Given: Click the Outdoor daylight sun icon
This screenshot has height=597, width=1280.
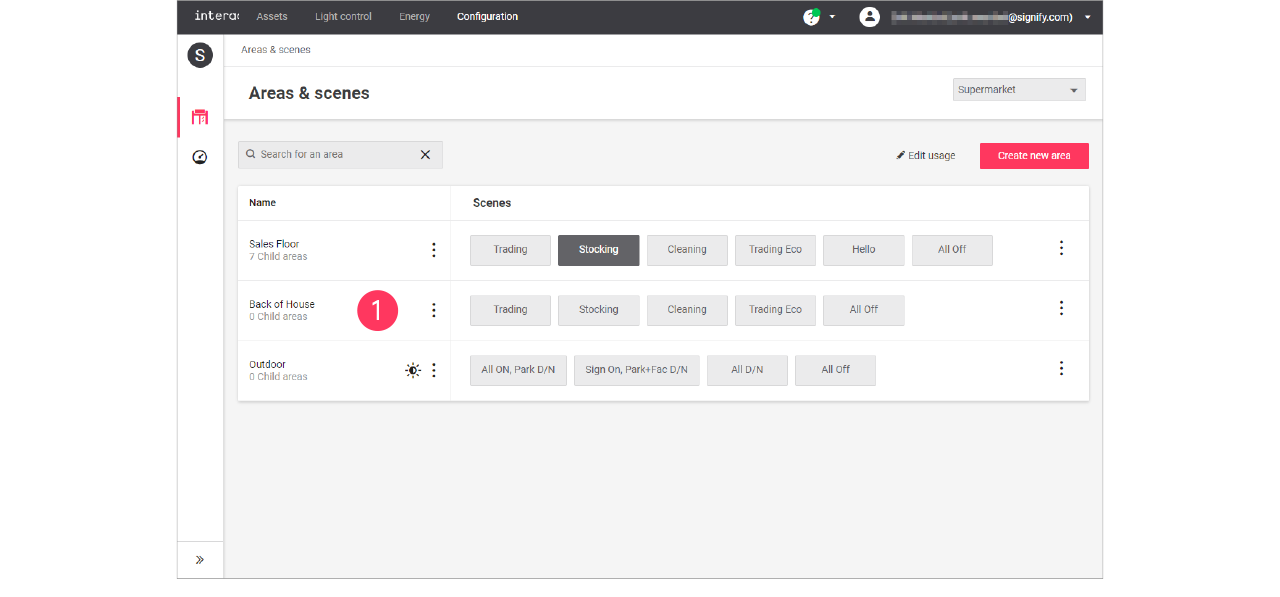Looking at the screenshot, I should click(413, 370).
